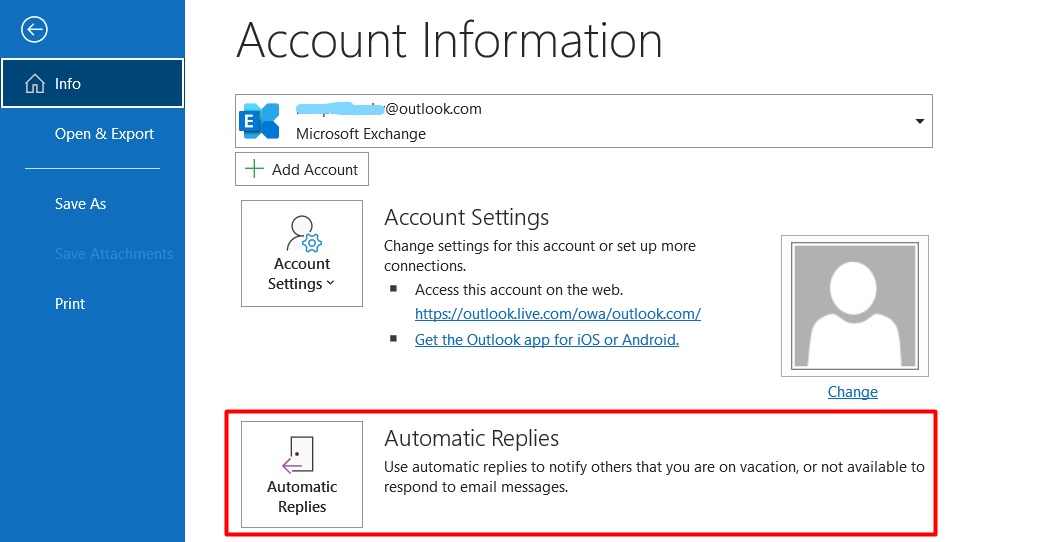Open the Automatic Replies button

302,475
